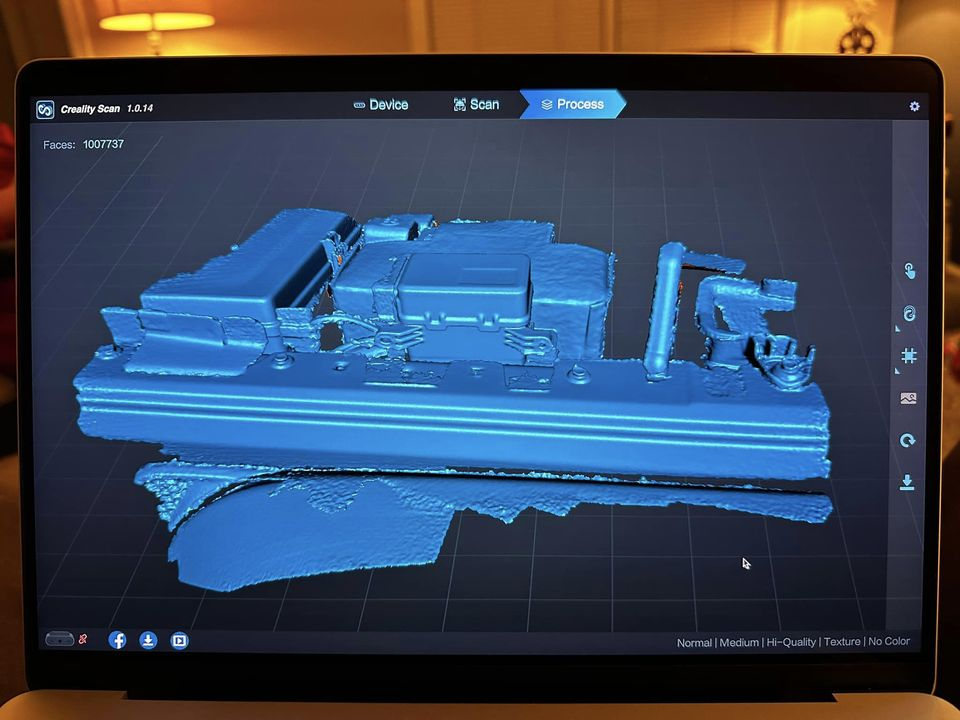Open the Facebook share icon
This screenshot has height=720, width=960.
[117, 640]
